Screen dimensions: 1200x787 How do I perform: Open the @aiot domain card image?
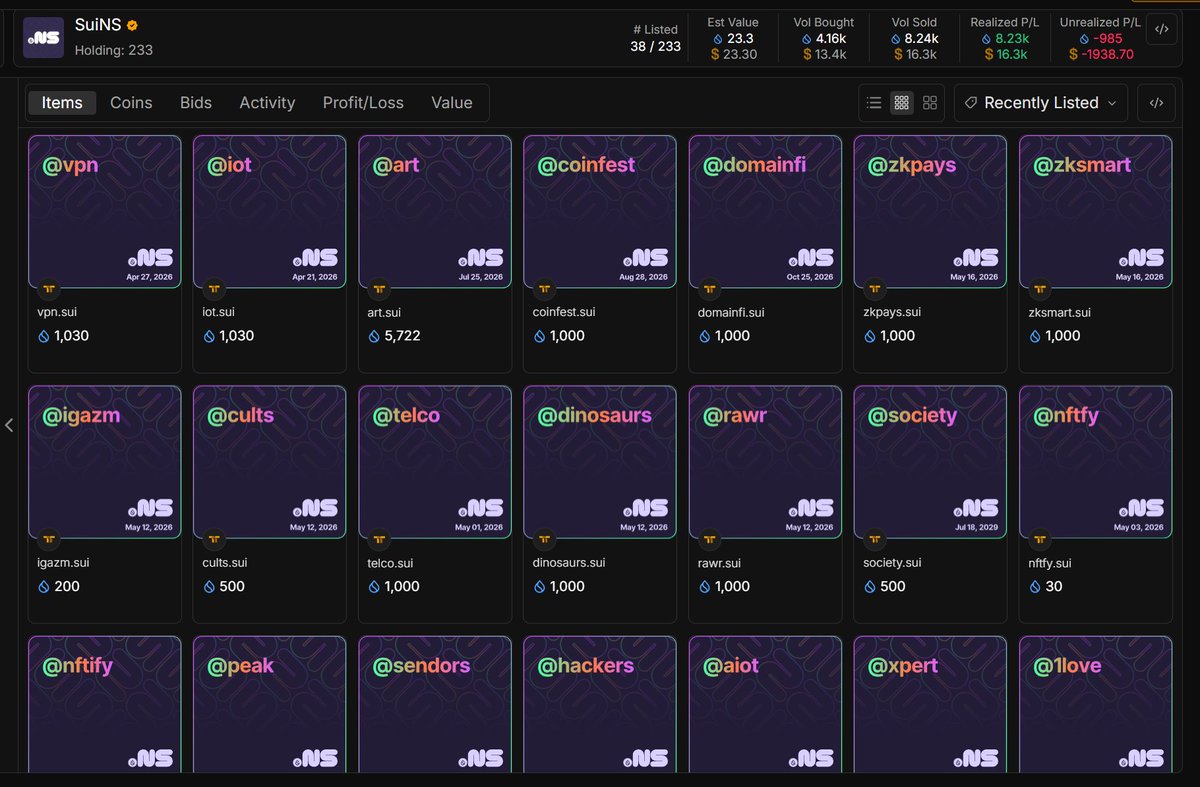coord(766,704)
